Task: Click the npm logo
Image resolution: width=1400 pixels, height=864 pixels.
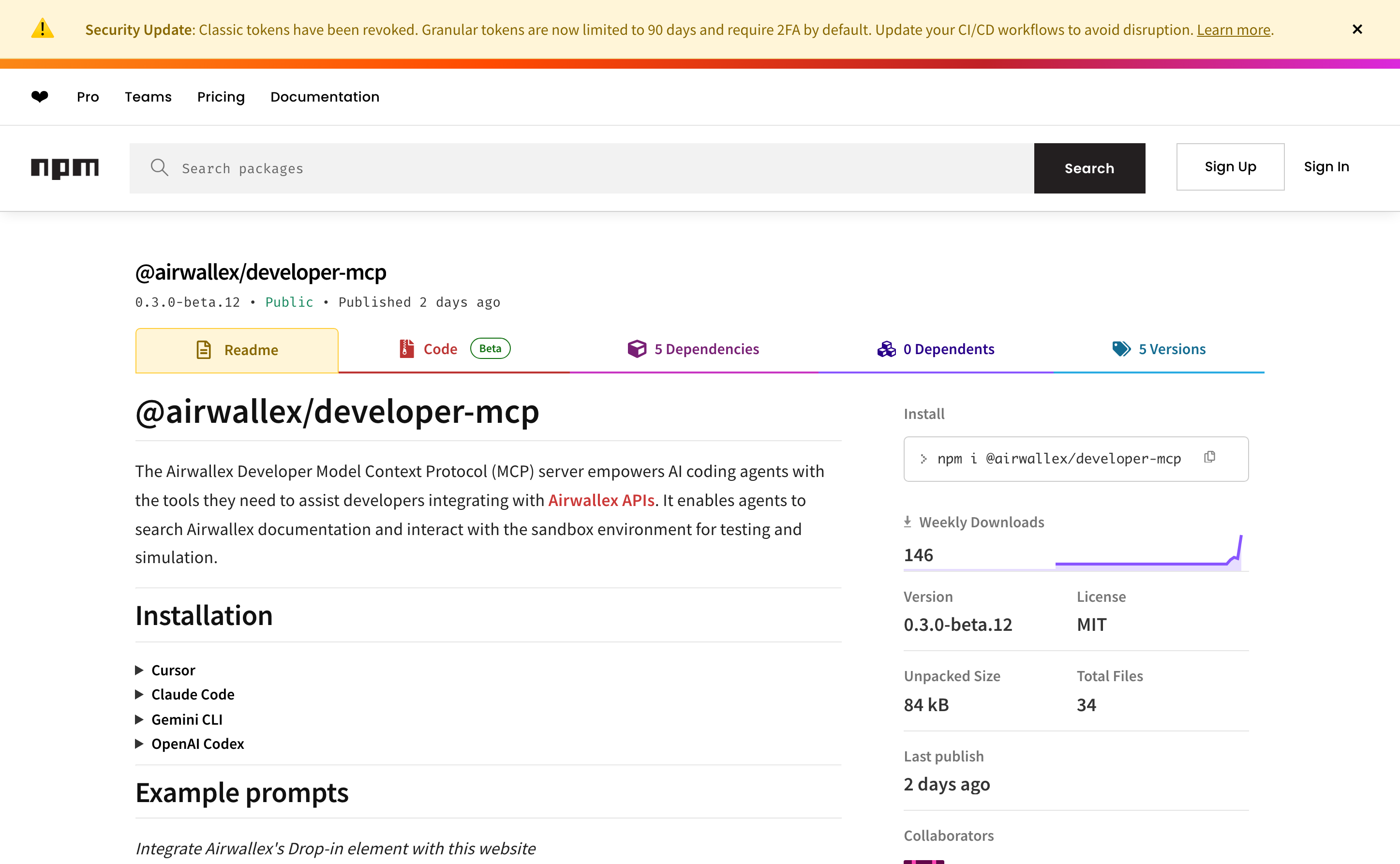Action: click(64, 168)
